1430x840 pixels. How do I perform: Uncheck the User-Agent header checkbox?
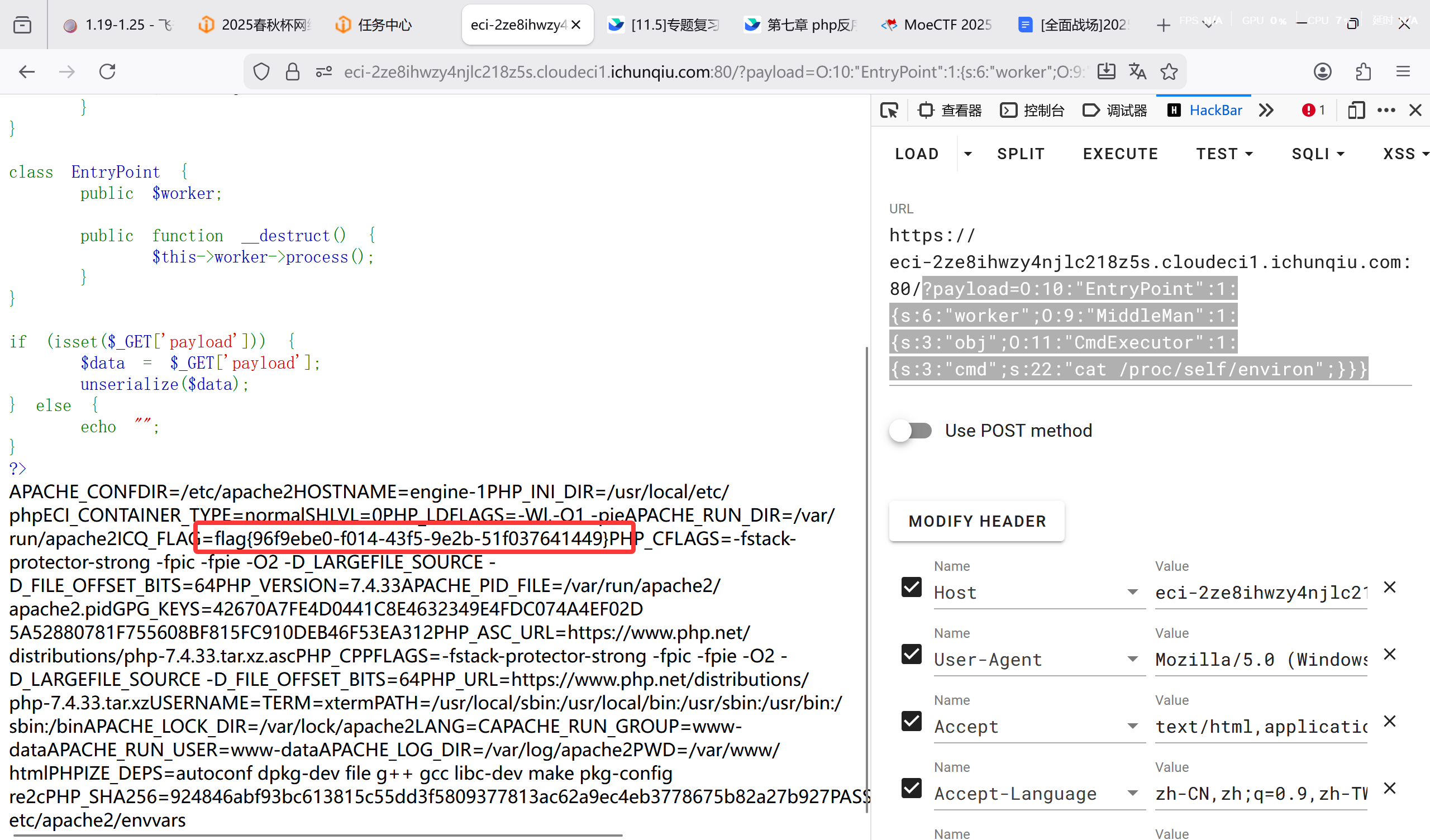point(911,655)
